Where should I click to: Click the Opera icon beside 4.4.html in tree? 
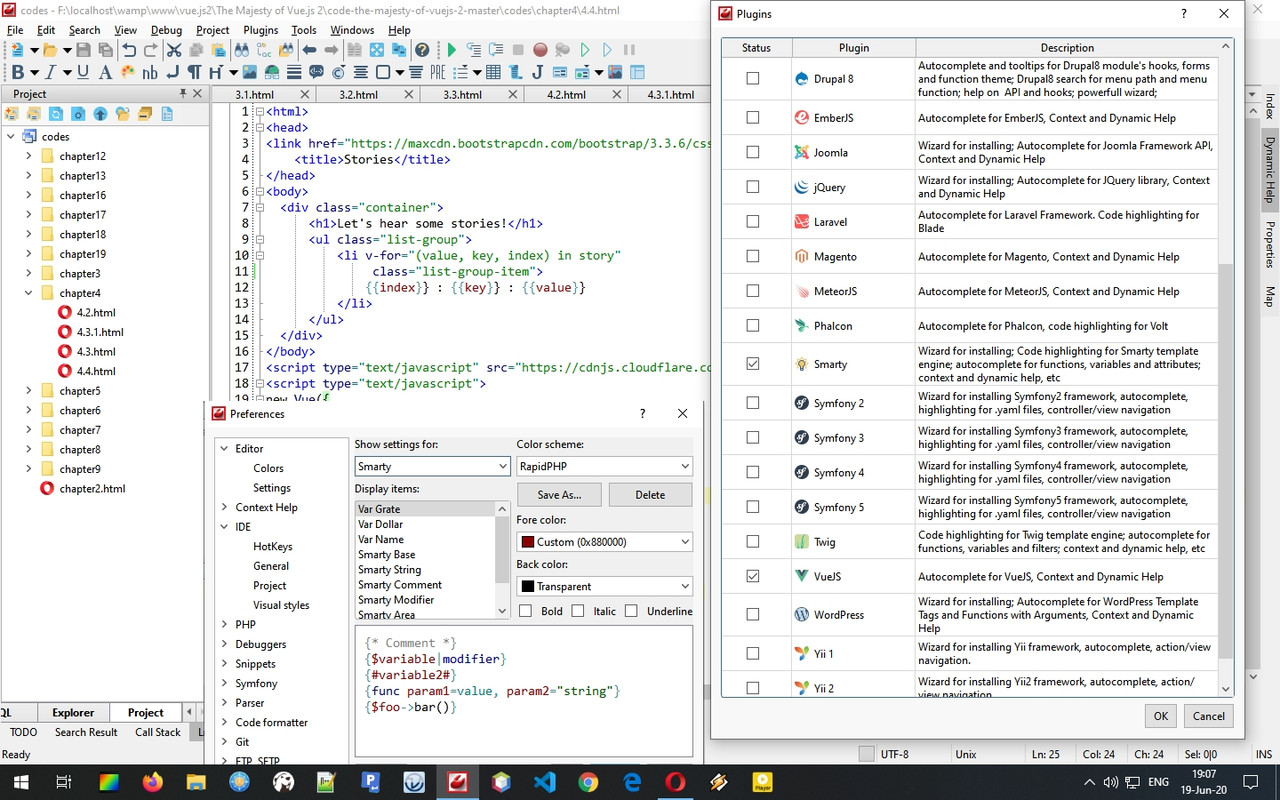click(65, 371)
